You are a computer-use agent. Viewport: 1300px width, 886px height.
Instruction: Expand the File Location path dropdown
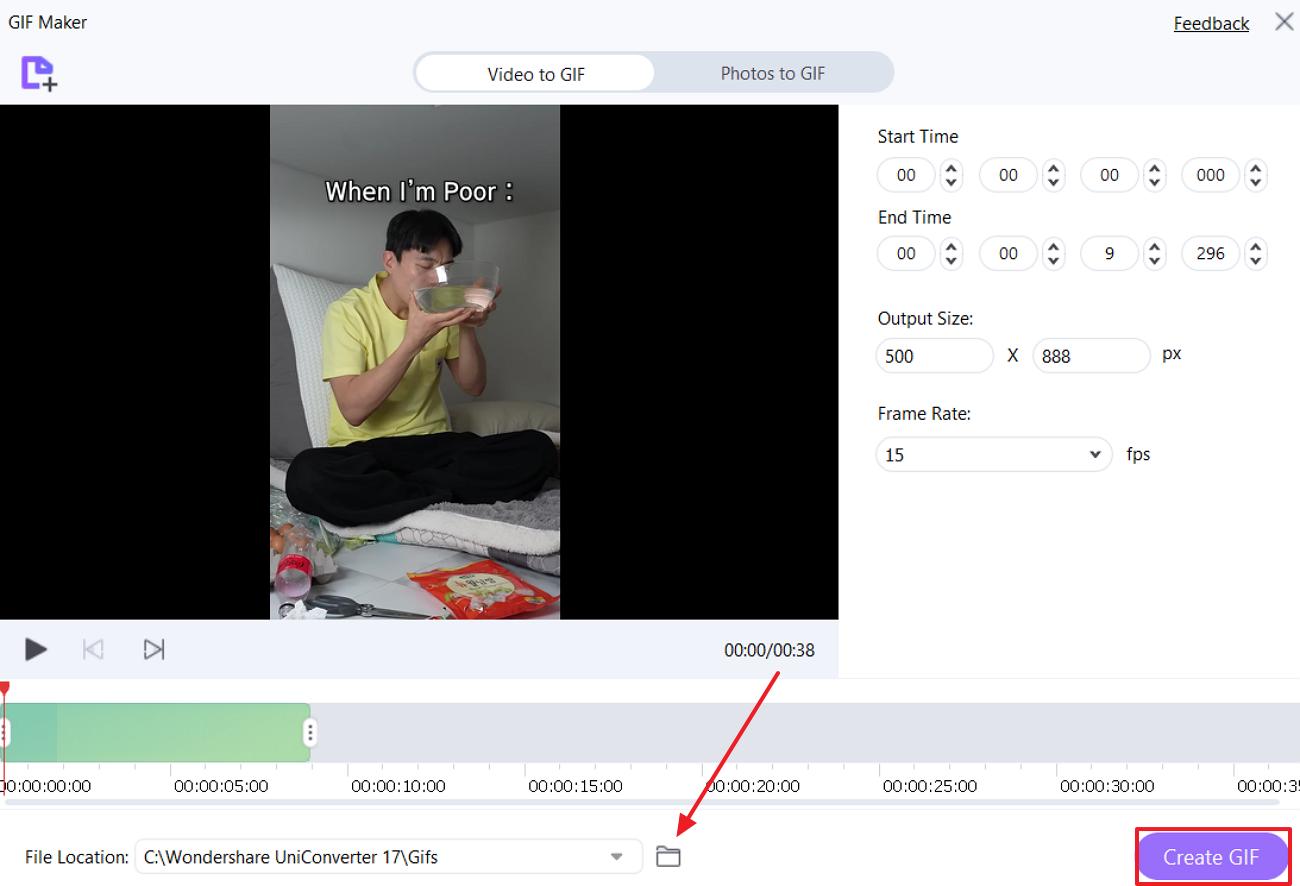(617, 856)
